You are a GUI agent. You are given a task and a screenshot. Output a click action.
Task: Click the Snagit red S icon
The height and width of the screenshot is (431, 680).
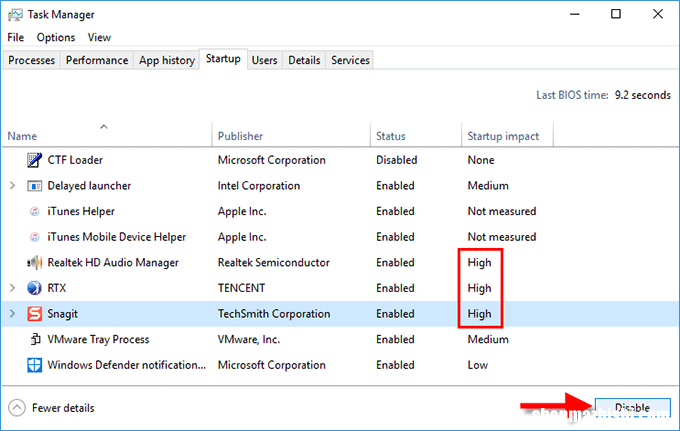34,313
